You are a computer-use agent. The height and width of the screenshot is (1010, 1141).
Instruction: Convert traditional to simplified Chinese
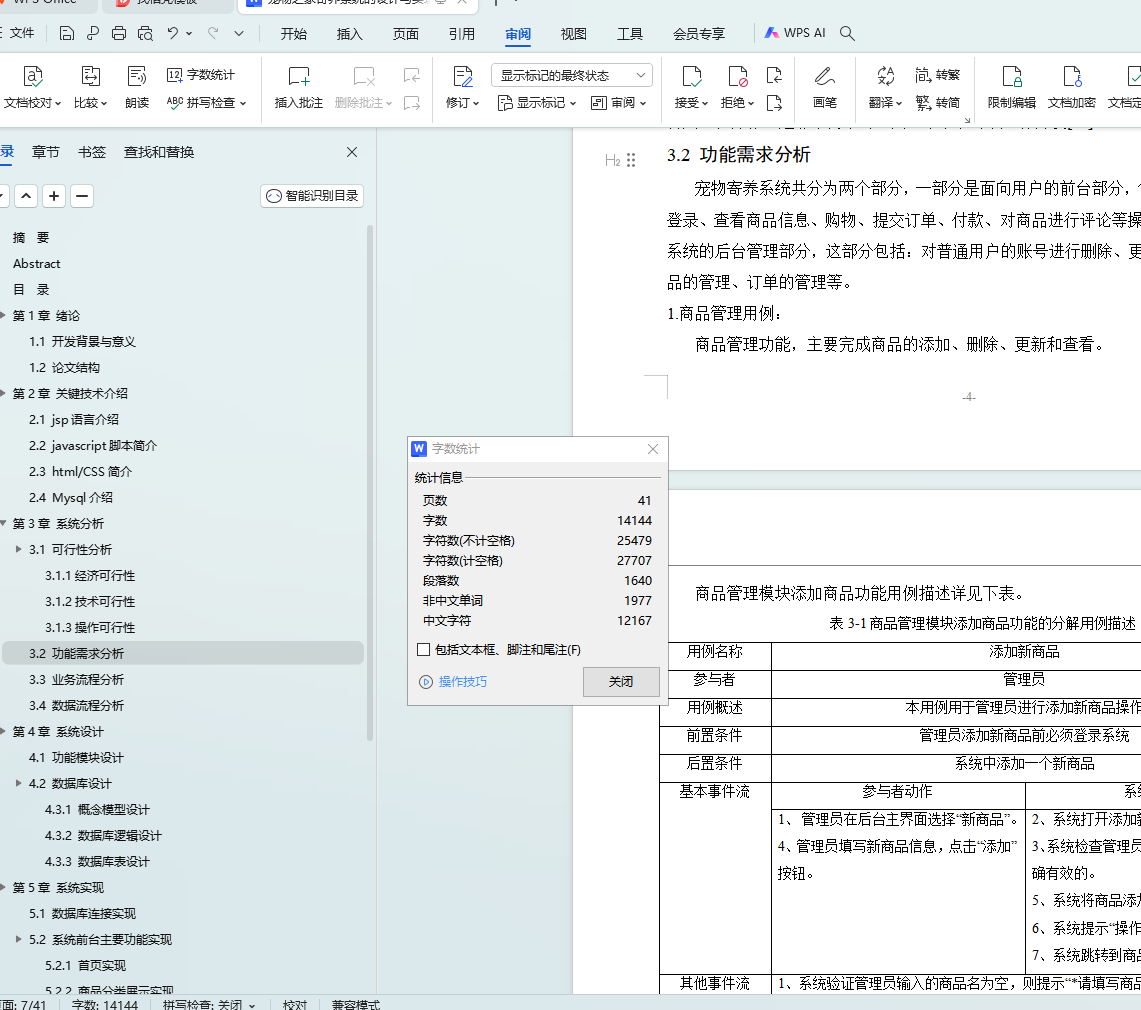click(x=937, y=103)
